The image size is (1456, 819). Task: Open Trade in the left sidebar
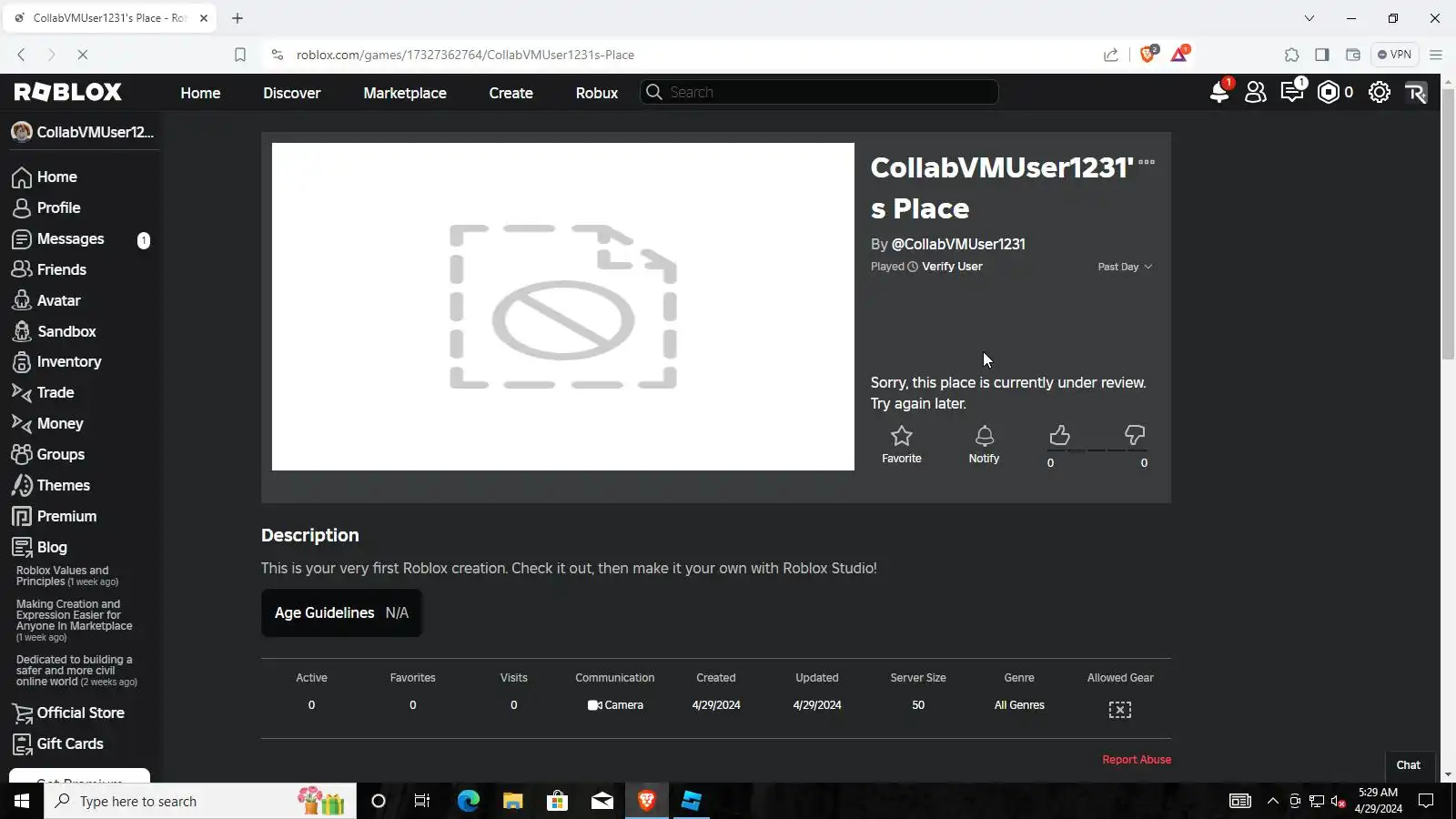(56, 392)
